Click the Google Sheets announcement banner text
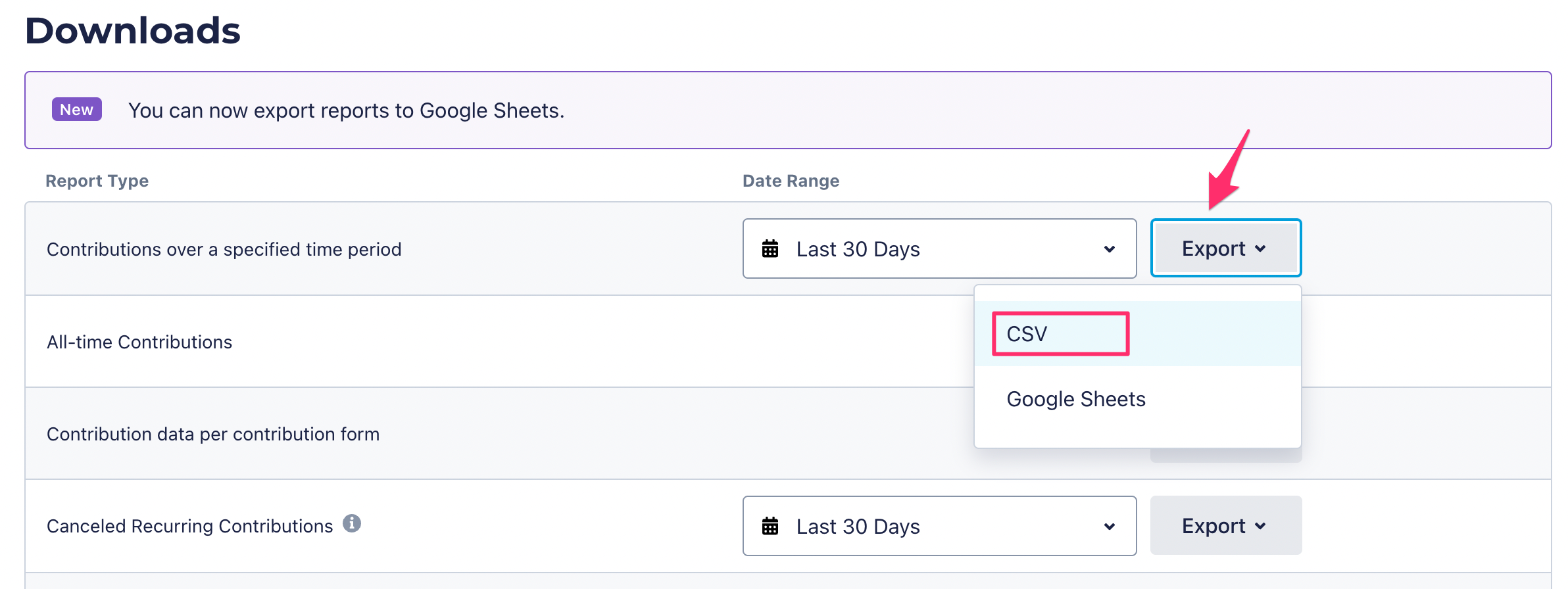This screenshot has height=589, width=1568. (x=346, y=110)
